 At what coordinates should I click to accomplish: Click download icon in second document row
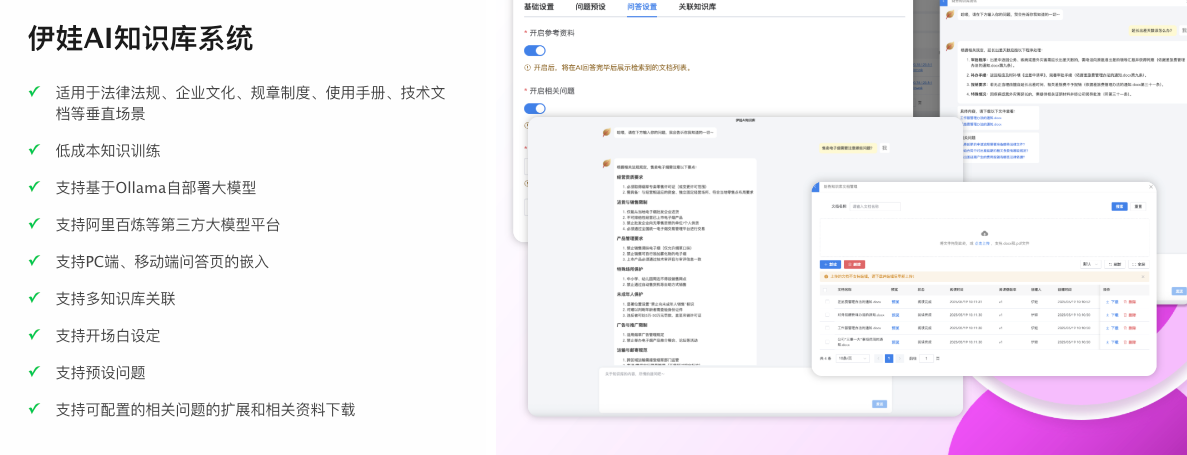tap(1108, 315)
